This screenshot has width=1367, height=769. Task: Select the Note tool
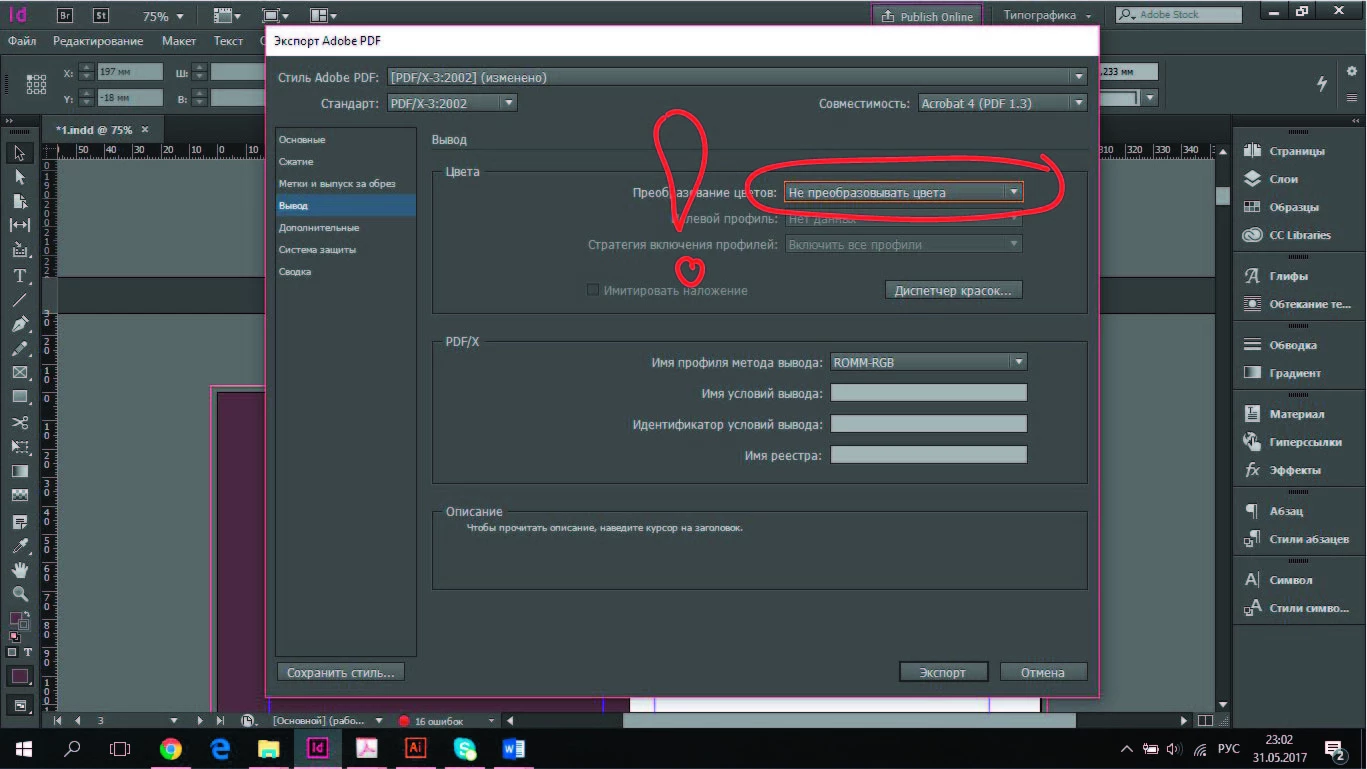[x=19, y=522]
